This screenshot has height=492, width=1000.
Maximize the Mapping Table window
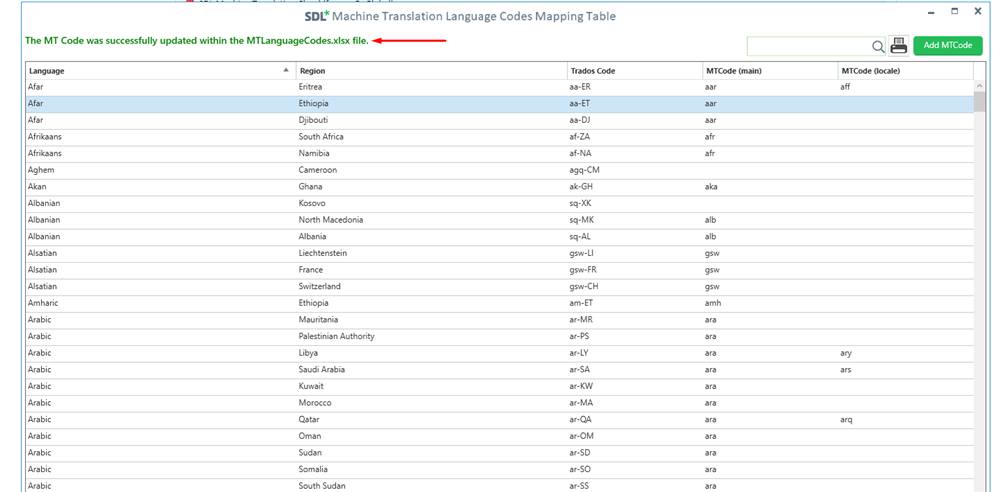[x=955, y=11]
